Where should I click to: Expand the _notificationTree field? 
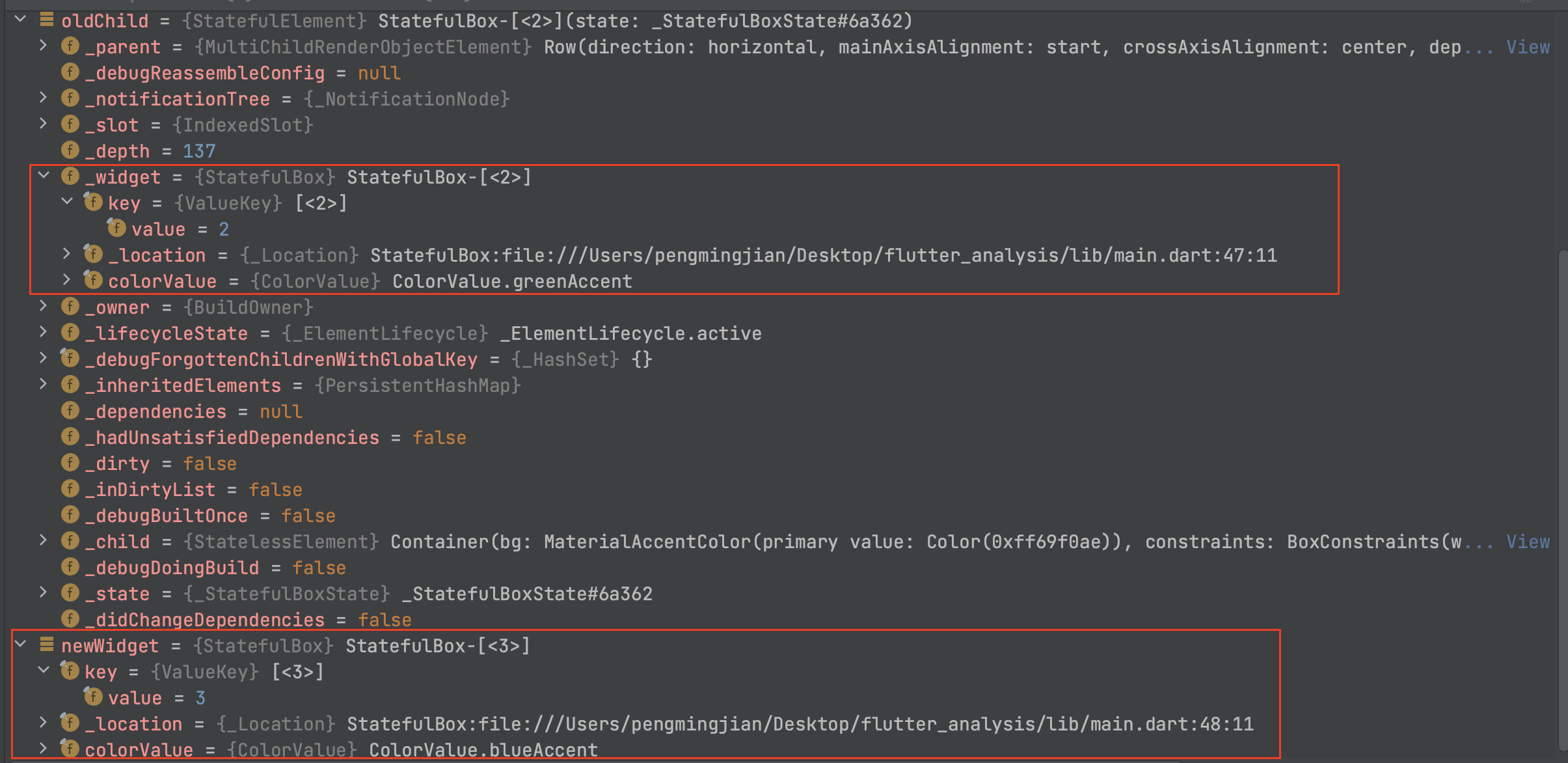point(43,98)
